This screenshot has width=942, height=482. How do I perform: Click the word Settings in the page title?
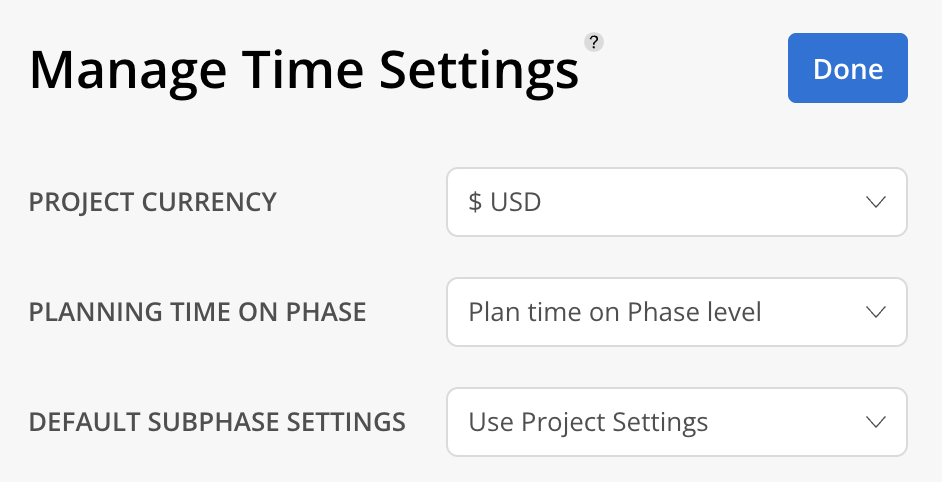479,72
